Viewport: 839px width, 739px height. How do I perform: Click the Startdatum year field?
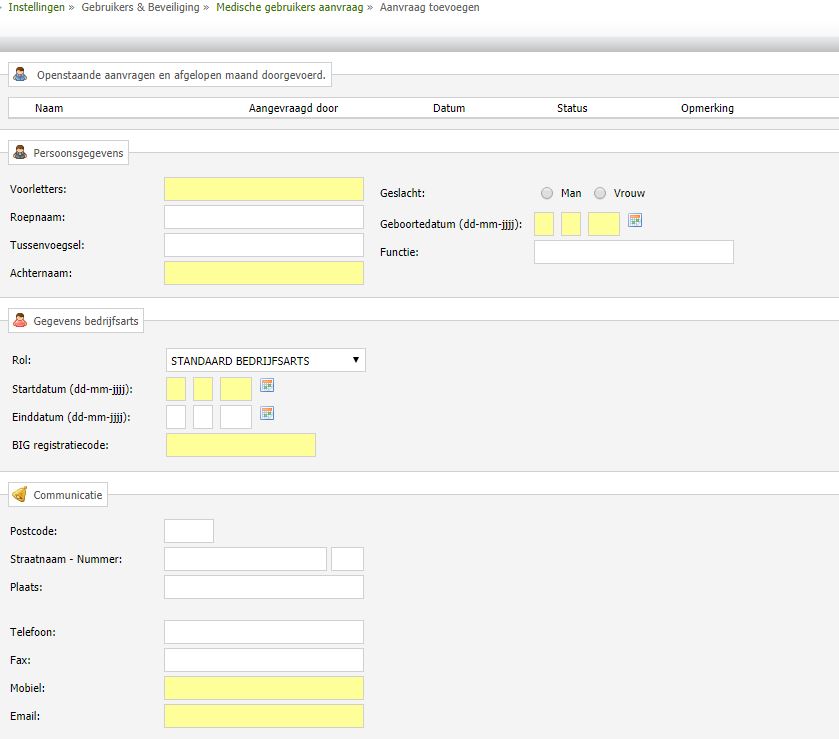pyautogui.click(x=236, y=389)
